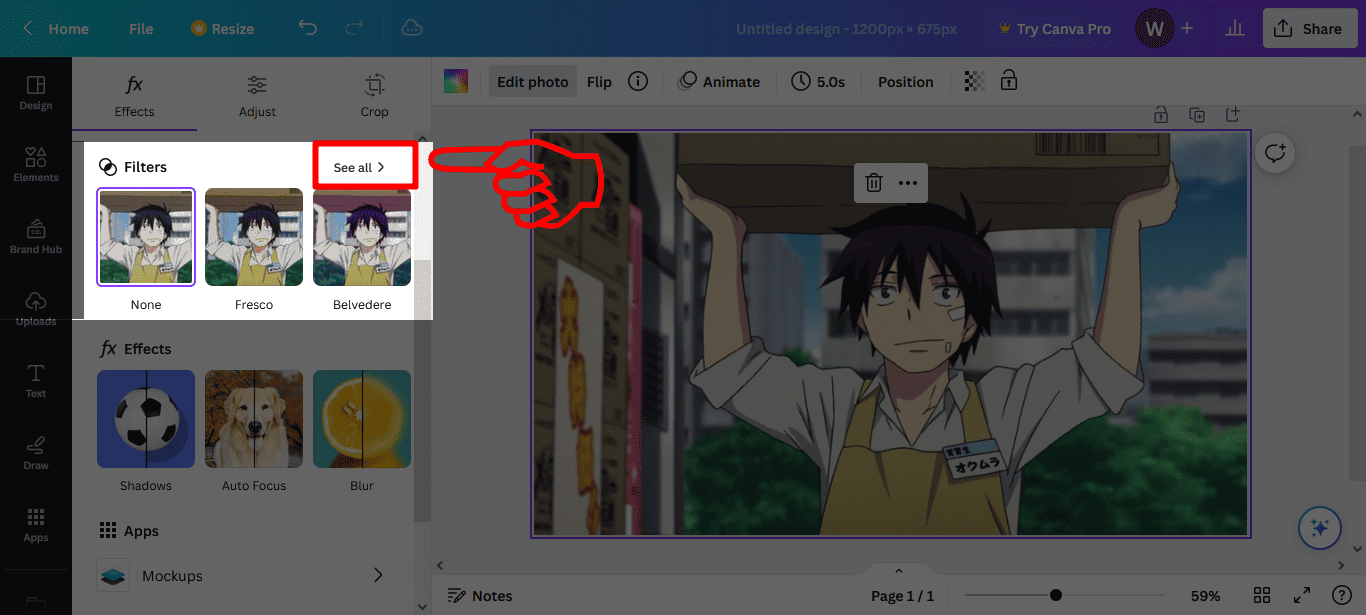Open the help question mark
The height and width of the screenshot is (615, 1366).
[1342, 595]
